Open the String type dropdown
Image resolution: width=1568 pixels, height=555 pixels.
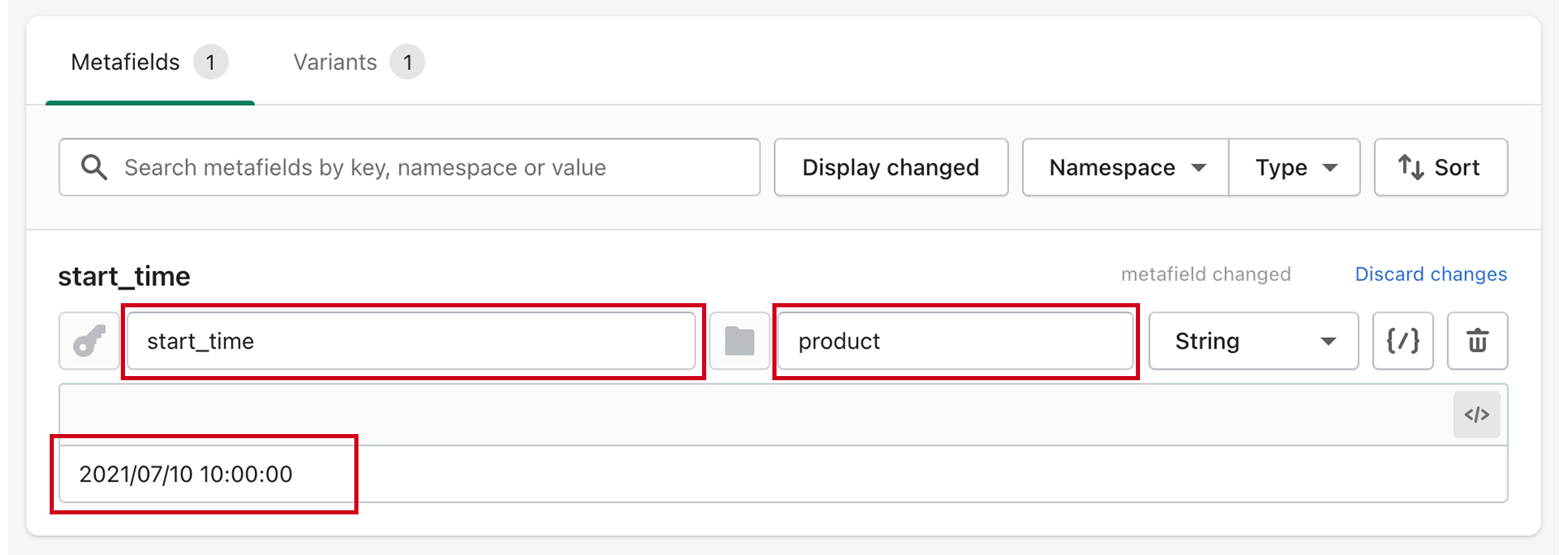tap(1253, 340)
